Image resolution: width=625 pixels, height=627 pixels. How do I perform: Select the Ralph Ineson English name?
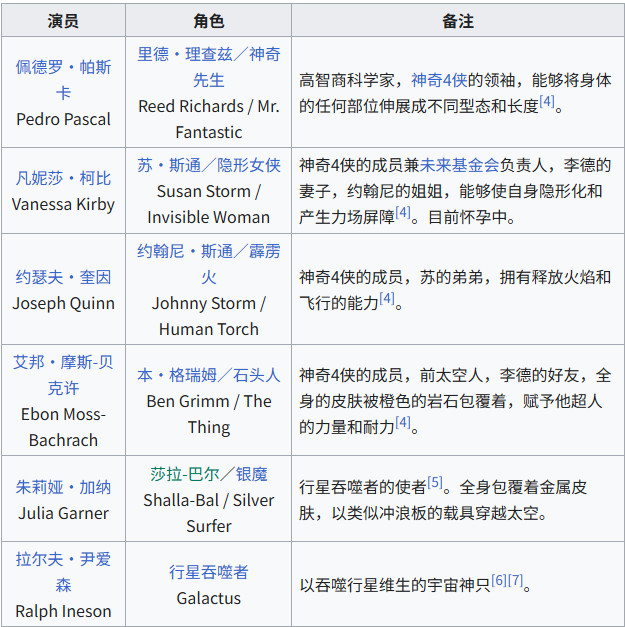click(63, 611)
